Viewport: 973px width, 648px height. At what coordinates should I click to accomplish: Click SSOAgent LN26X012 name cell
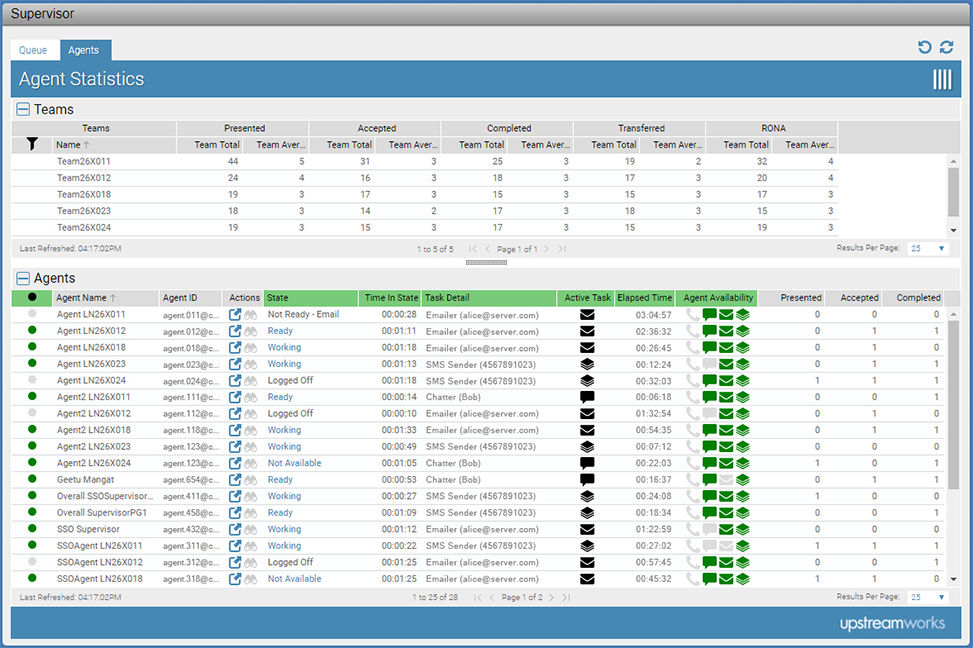coord(99,562)
